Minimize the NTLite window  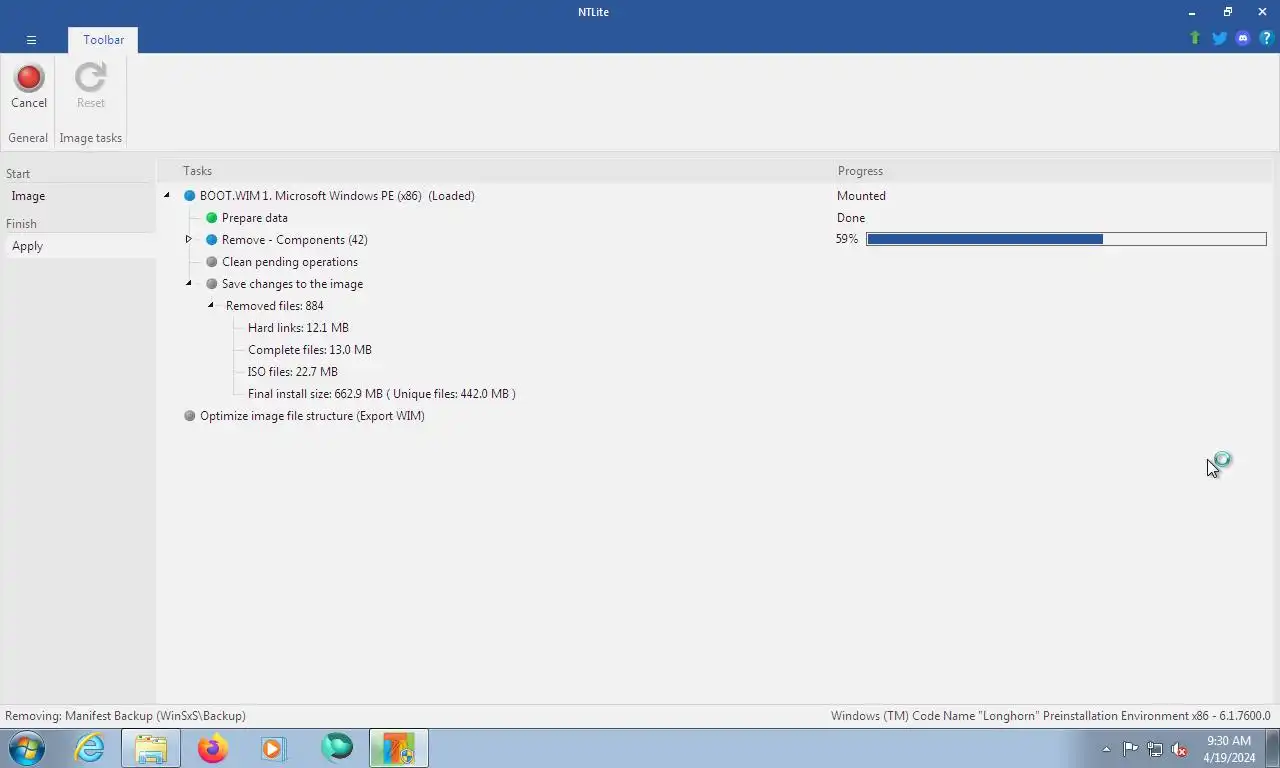1192,12
